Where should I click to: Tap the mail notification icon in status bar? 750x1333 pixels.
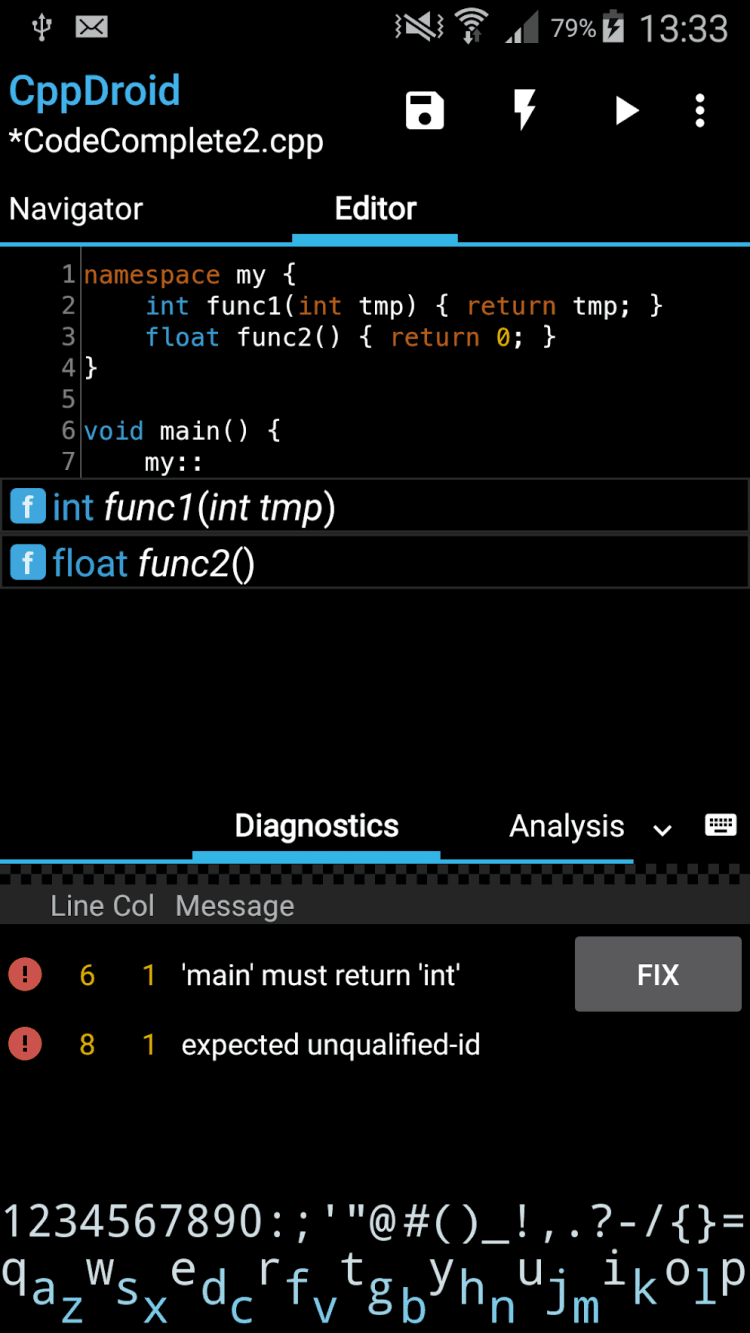click(x=91, y=27)
